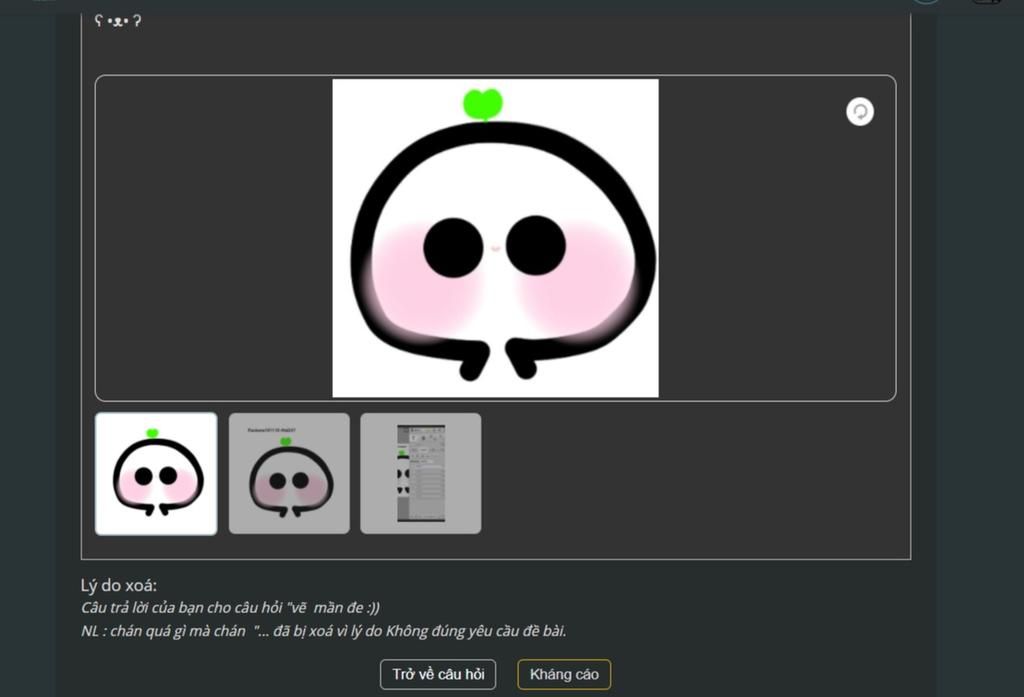Image resolution: width=1024 pixels, height=697 pixels.
Task: Click the large panda drawing preview
Action: [x=495, y=238]
